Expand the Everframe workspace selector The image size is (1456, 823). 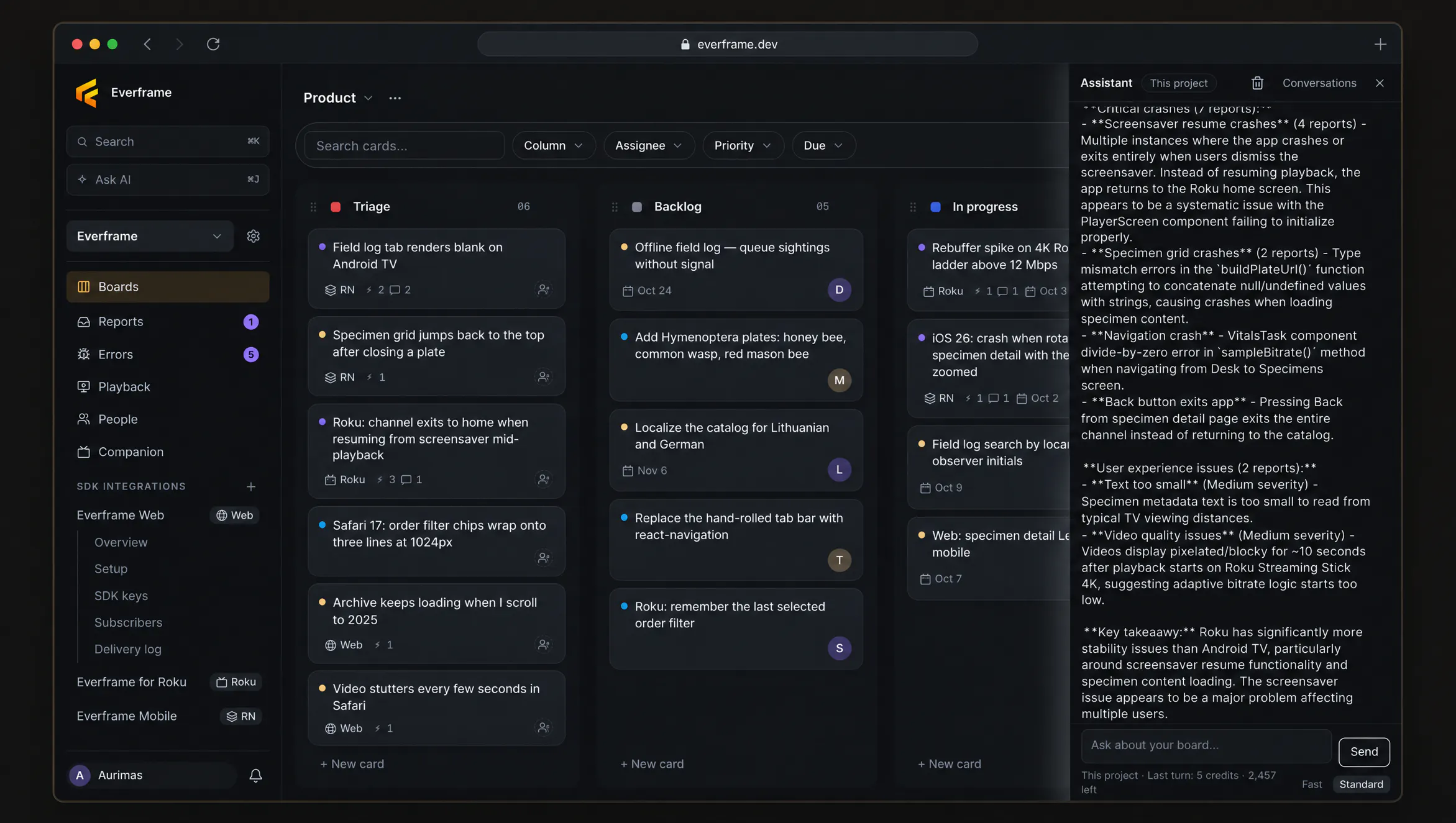coord(149,236)
